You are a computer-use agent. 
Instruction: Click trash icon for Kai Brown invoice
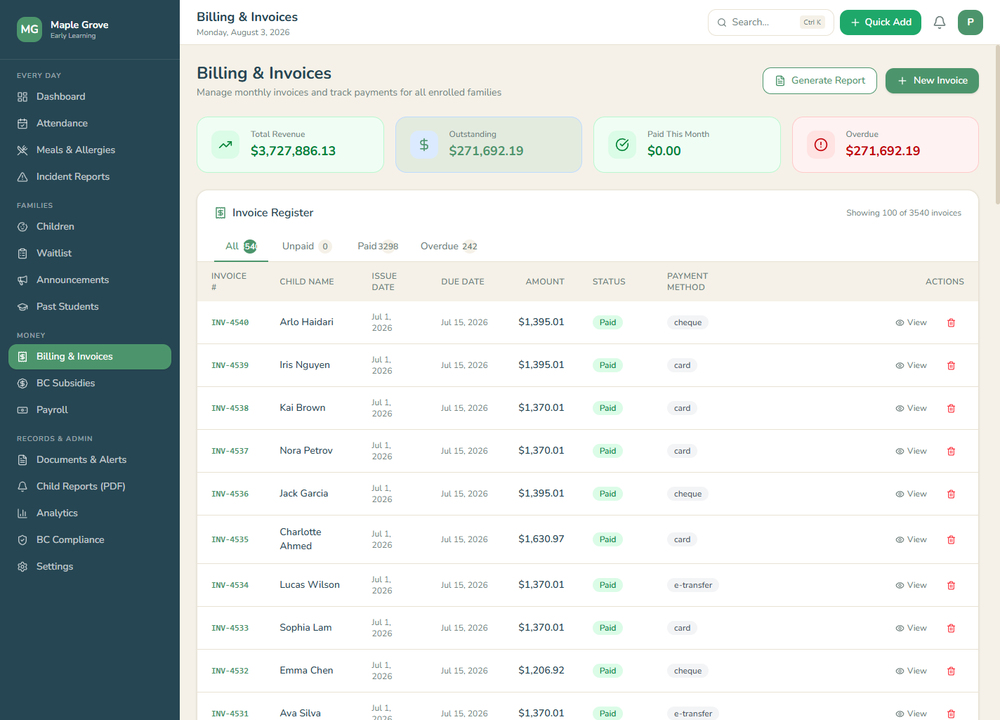951,408
